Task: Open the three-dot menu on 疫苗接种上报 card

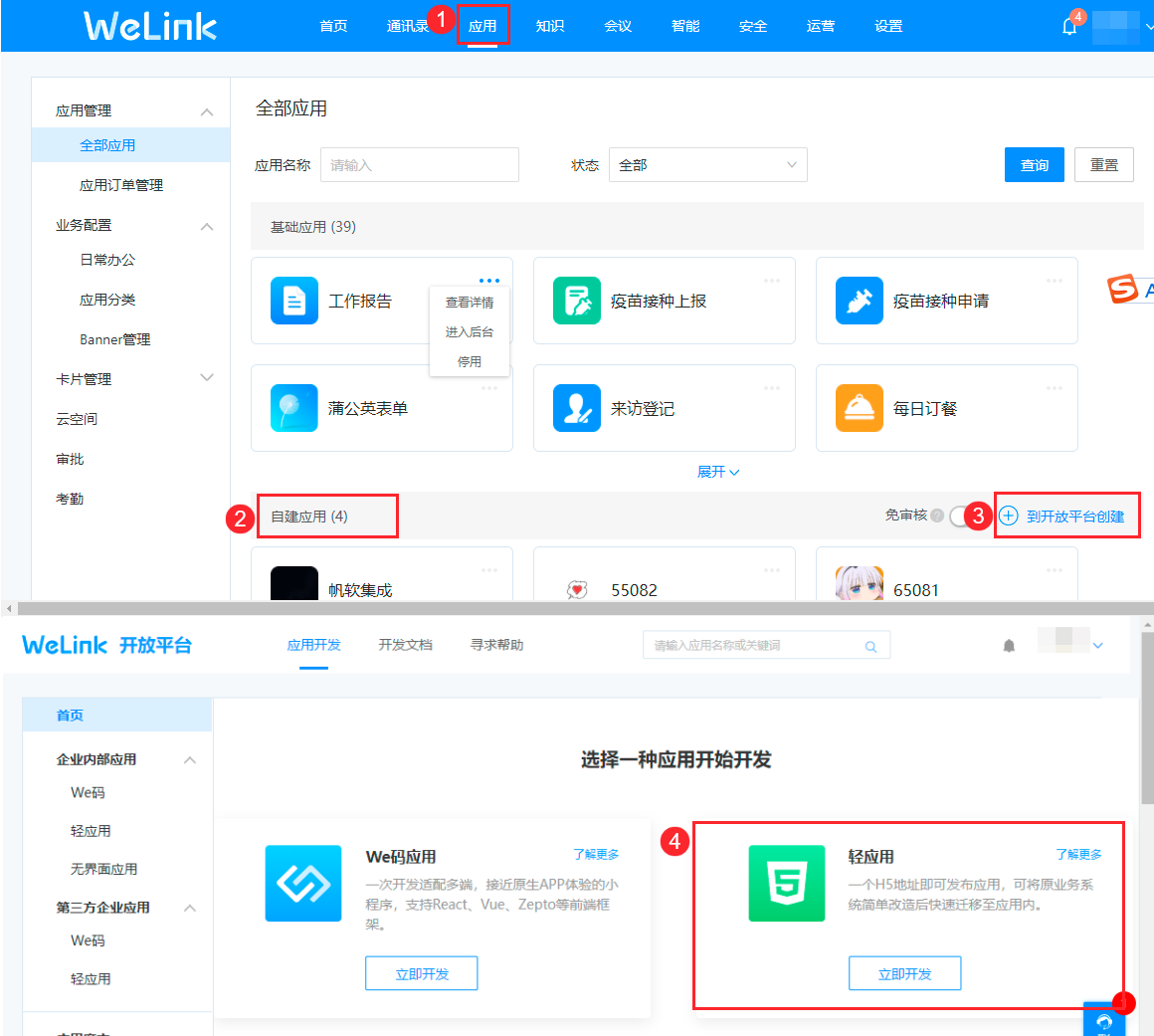Action: point(772,281)
